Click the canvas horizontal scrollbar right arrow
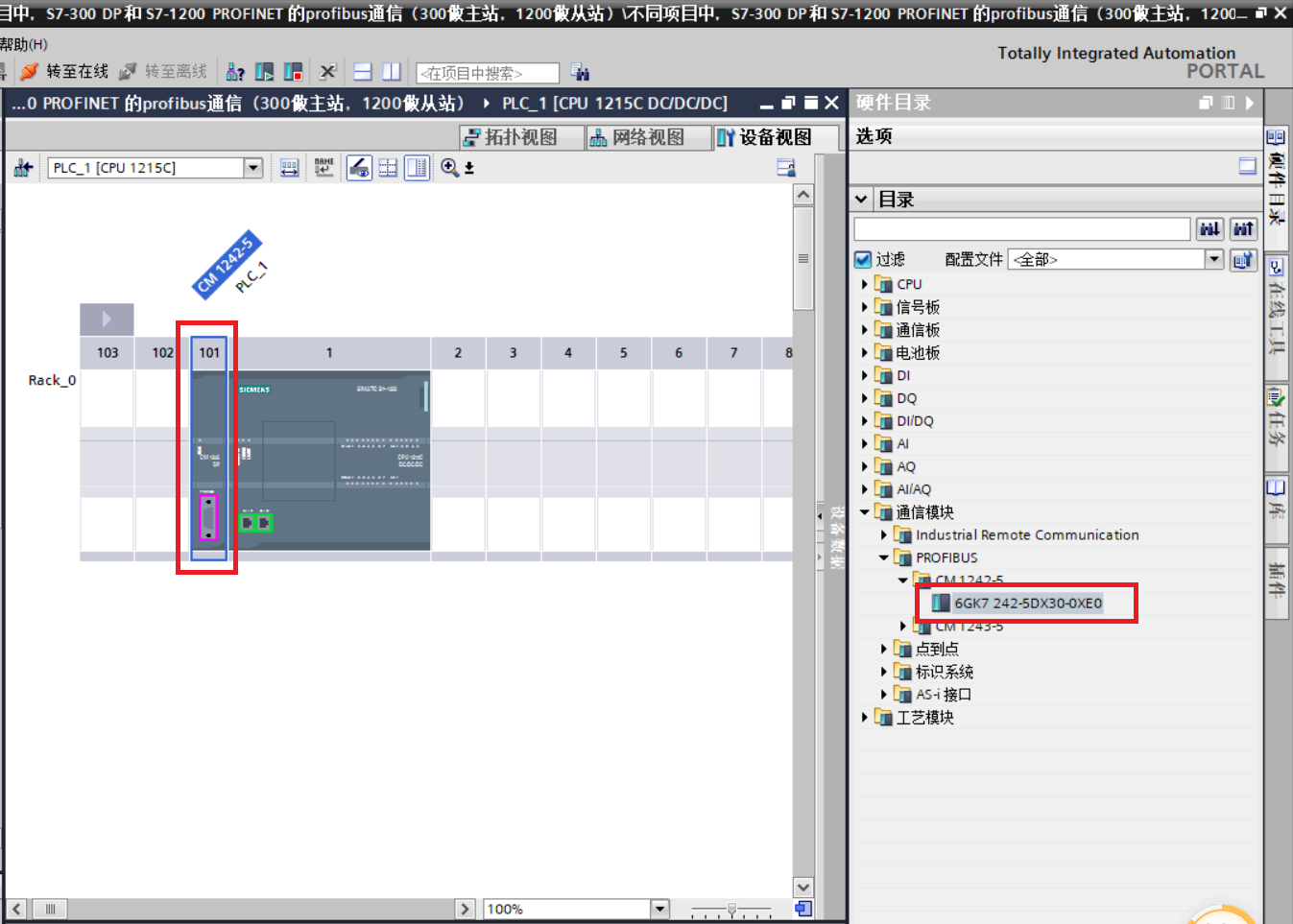This screenshot has width=1293, height=924. click(x=465, y=909)
